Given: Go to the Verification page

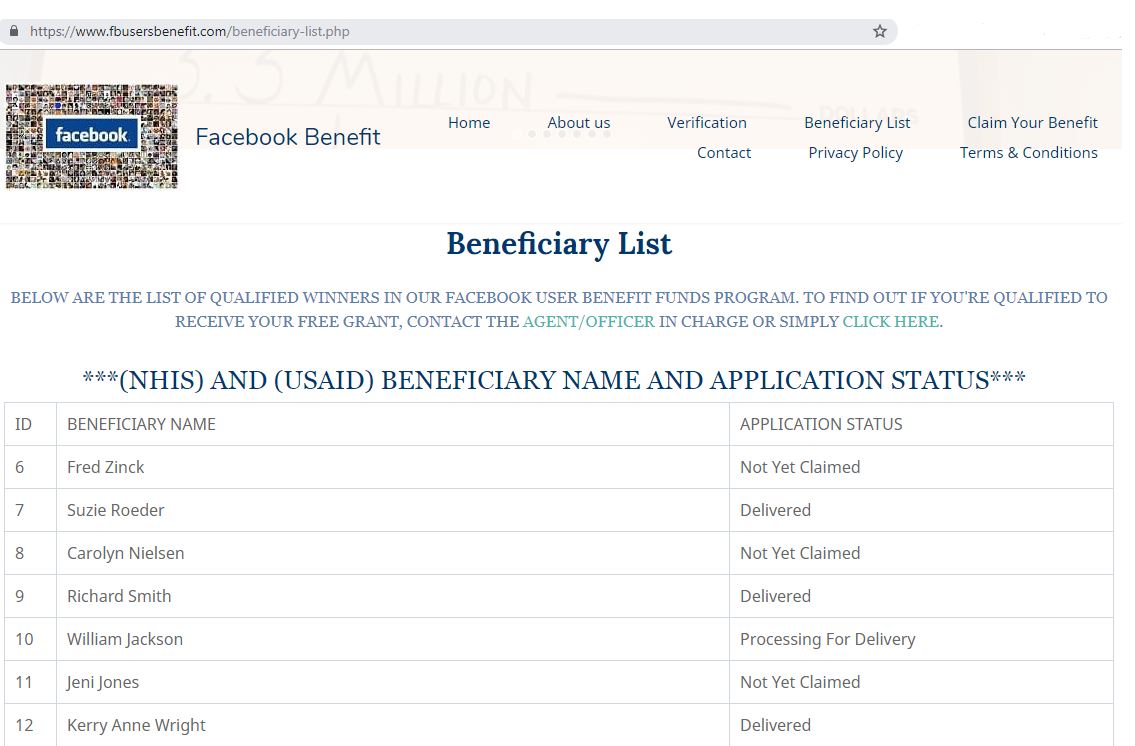Looking at the screenshot, I should coord(707,123).
